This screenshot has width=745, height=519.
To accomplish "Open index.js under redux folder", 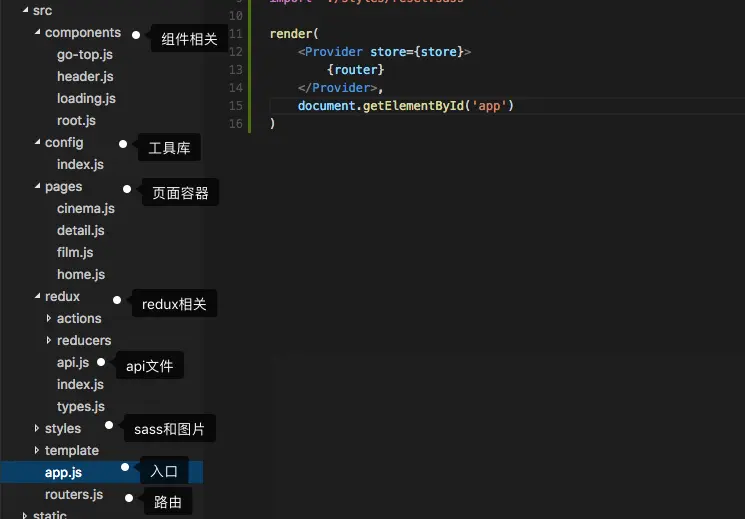I will coord(80,384).
